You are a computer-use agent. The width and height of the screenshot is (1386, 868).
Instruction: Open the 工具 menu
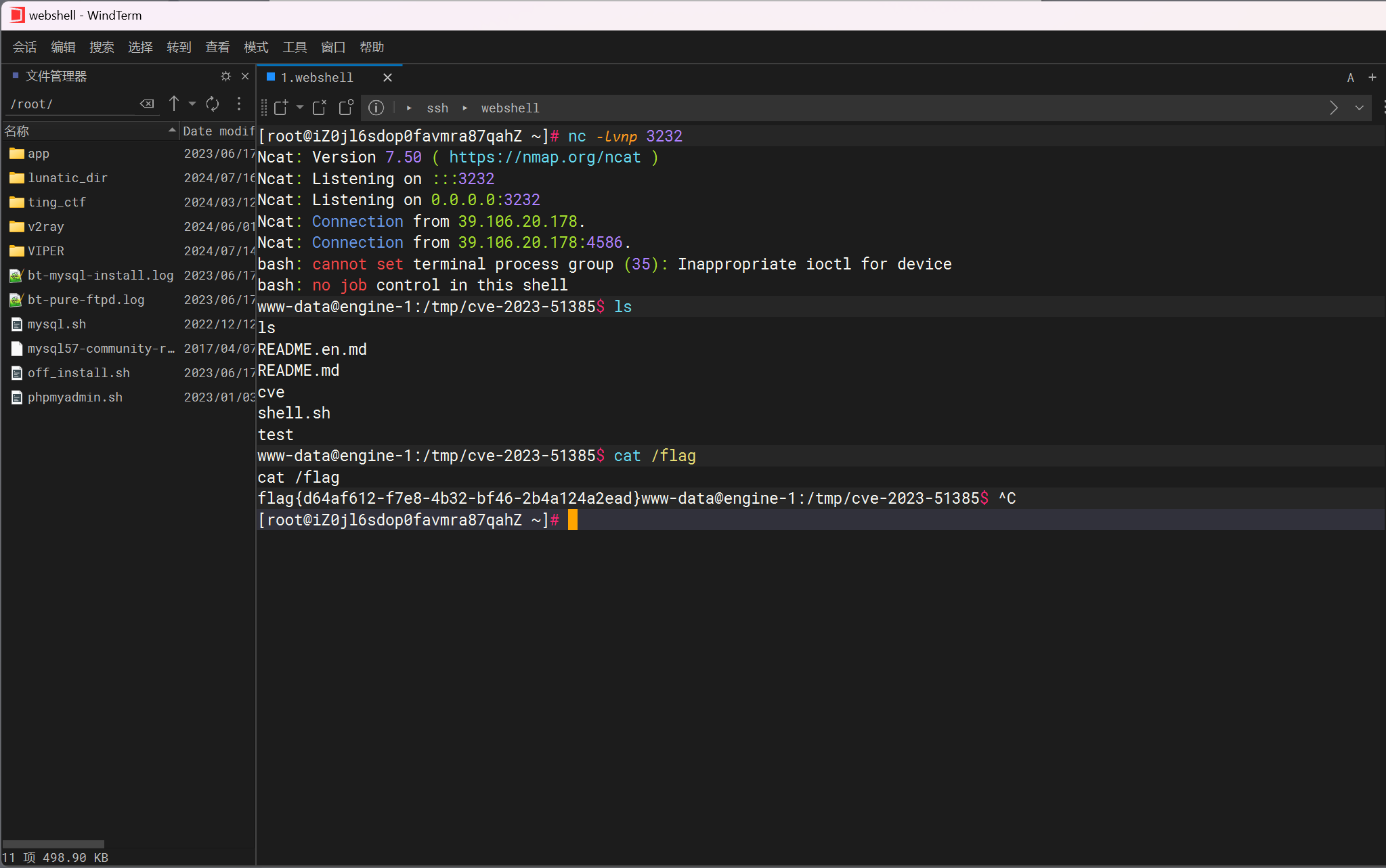click(295, 47)
